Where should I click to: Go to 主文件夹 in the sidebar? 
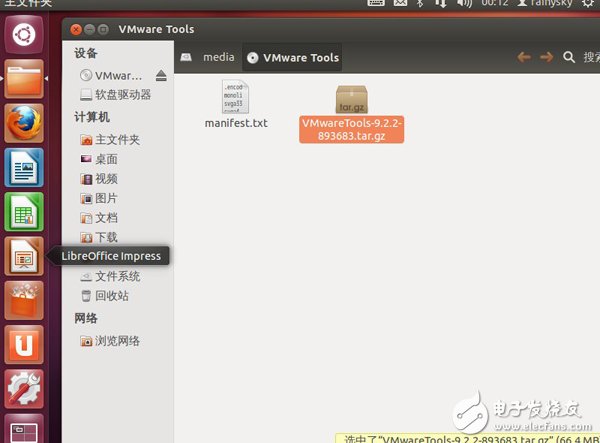coord(110,140)
